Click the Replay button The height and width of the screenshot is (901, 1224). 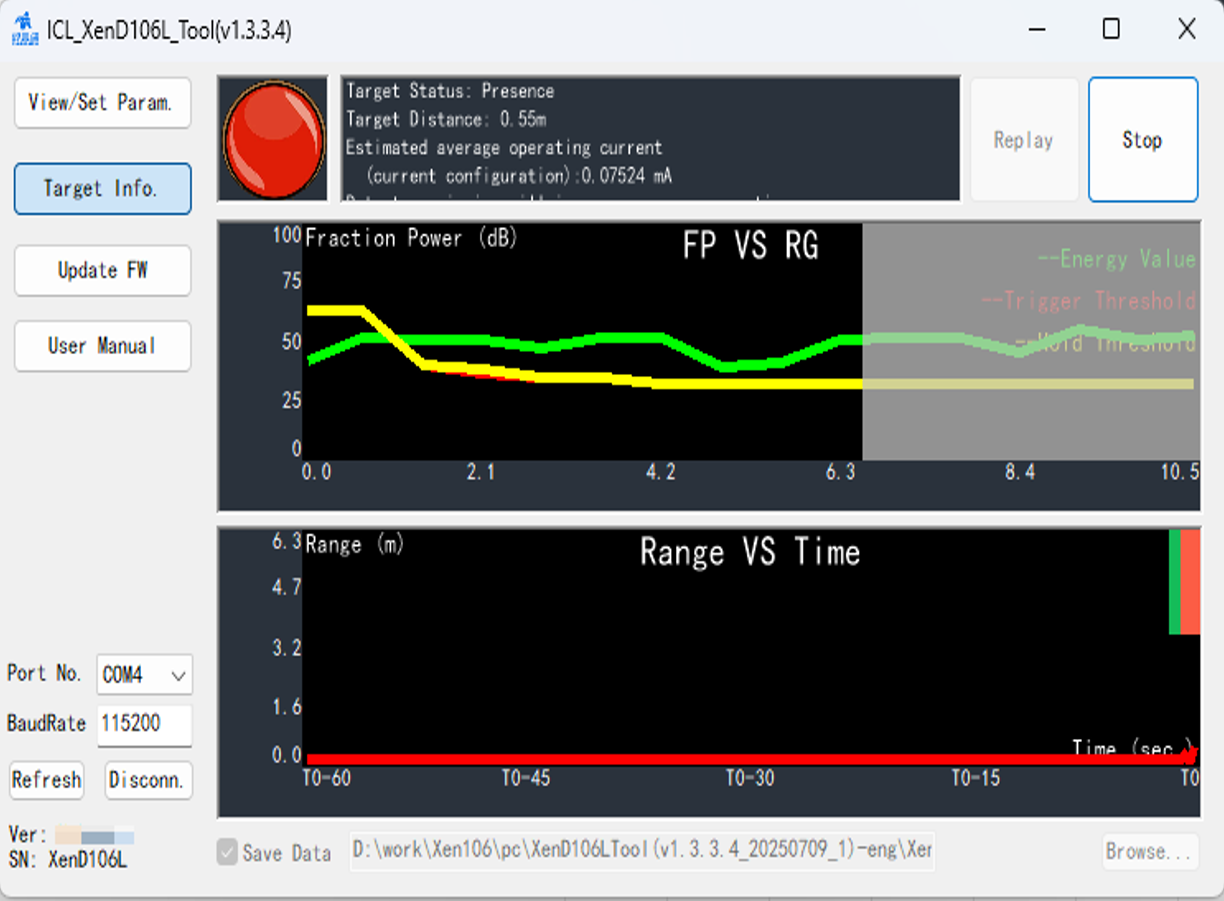[x=1024, y=140]
